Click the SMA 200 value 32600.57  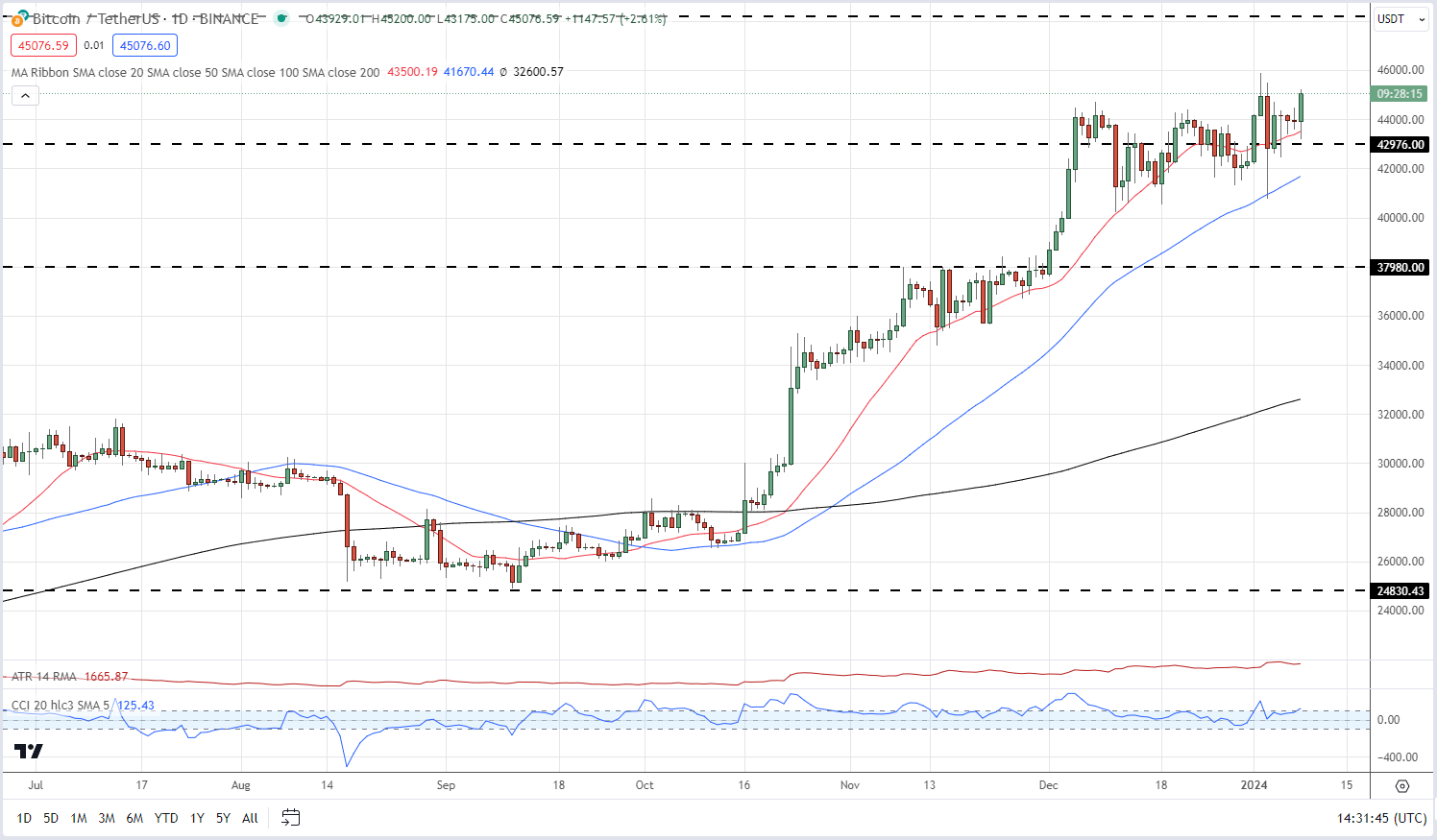[538, 72]
